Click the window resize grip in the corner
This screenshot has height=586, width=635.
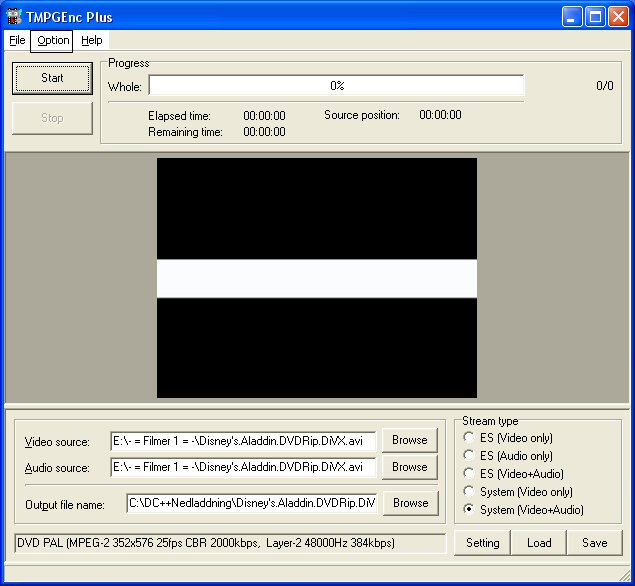tap(624, 576)
